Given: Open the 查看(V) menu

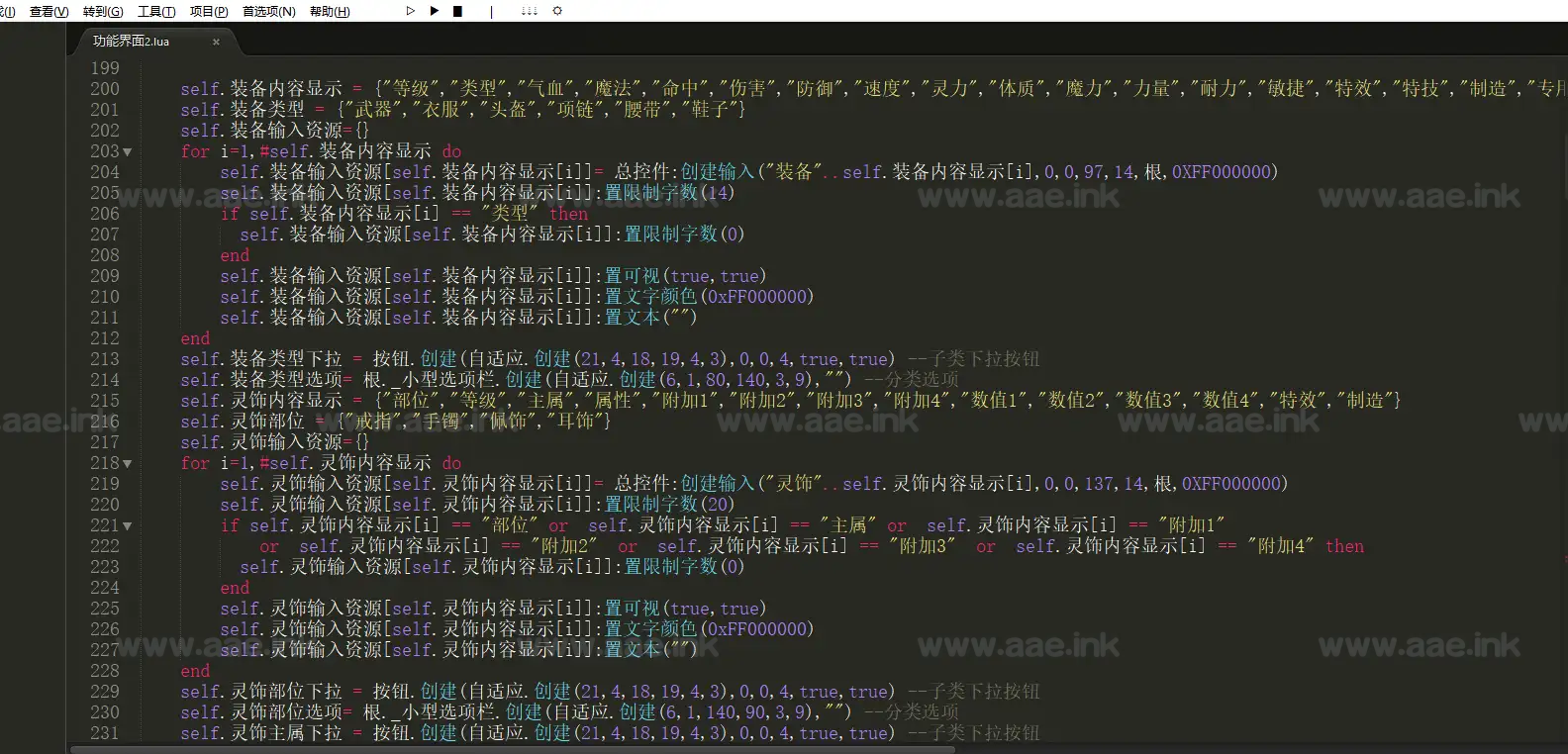Looking at the screenshot, I should (x=49, y=11).
